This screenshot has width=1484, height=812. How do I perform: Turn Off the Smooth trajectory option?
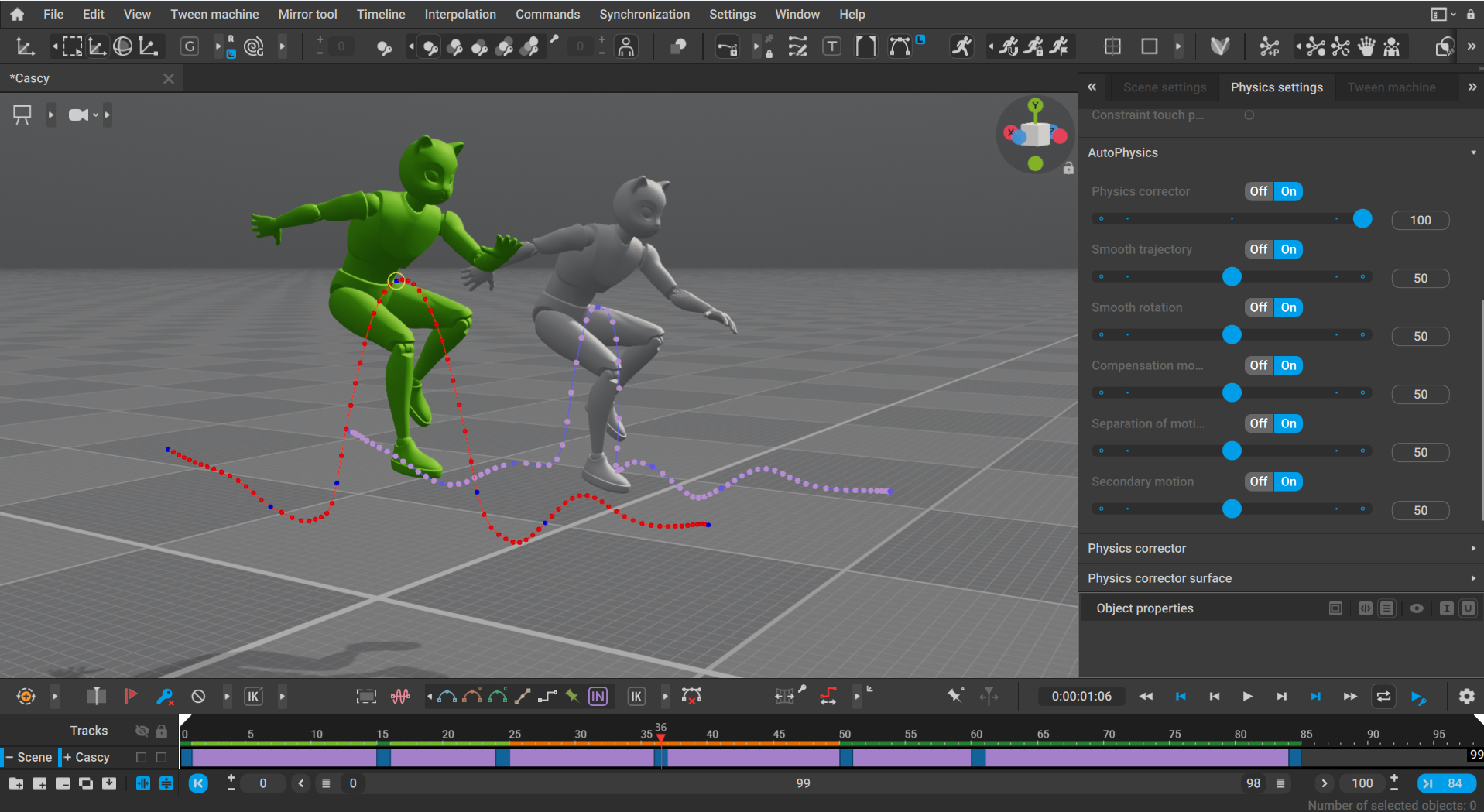[1259, 249]
